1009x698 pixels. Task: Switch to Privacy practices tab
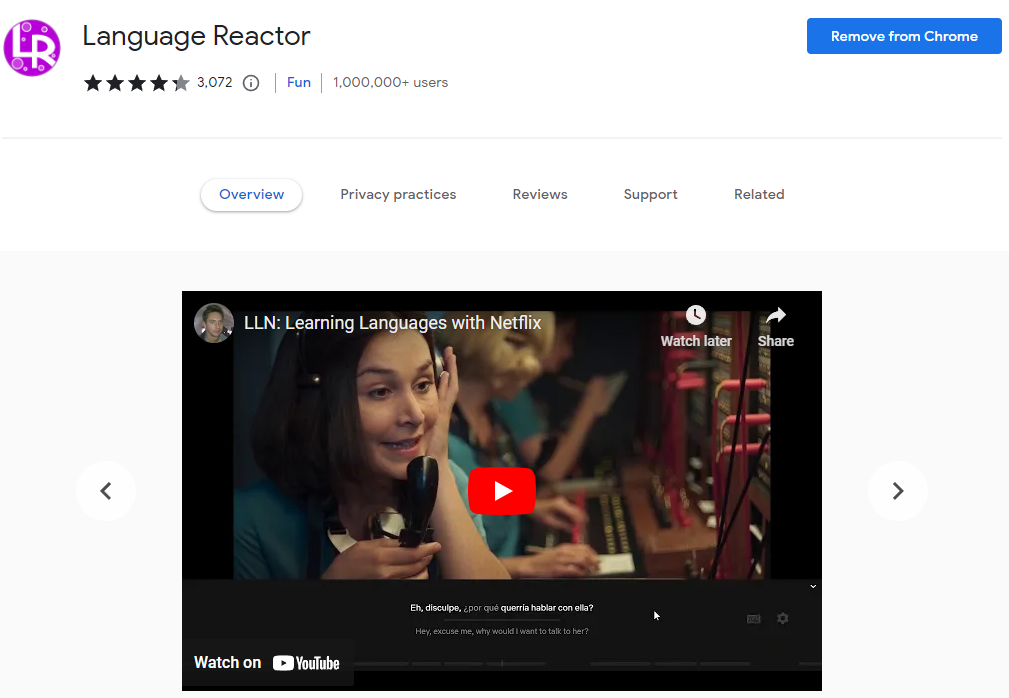tap(398, 194)
